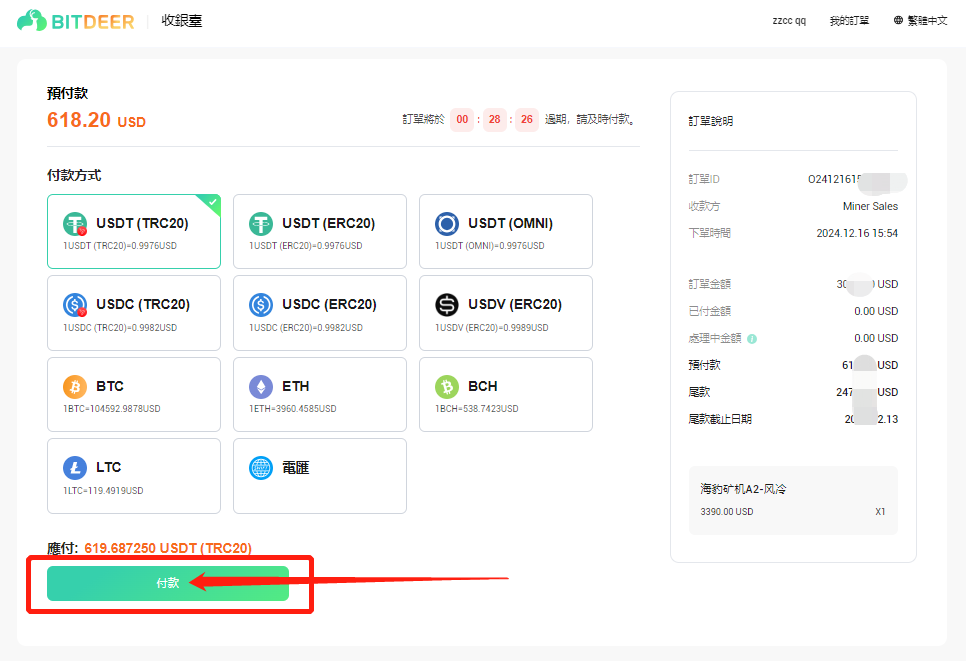Click the USDC (TRC20) coin icon

click(75, 304)
